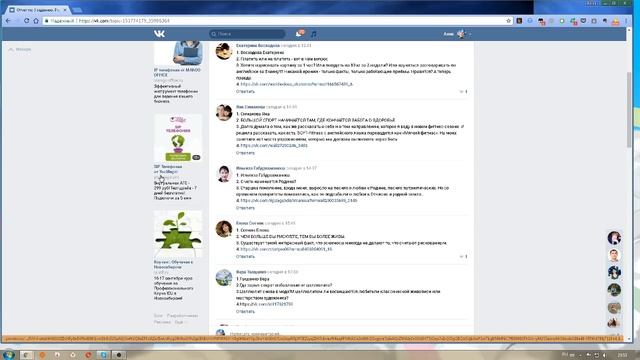Click the Наверх back-to-top link
Image resolution: width=640 pixels, height=360 pixels.
(x=20, y=49)
